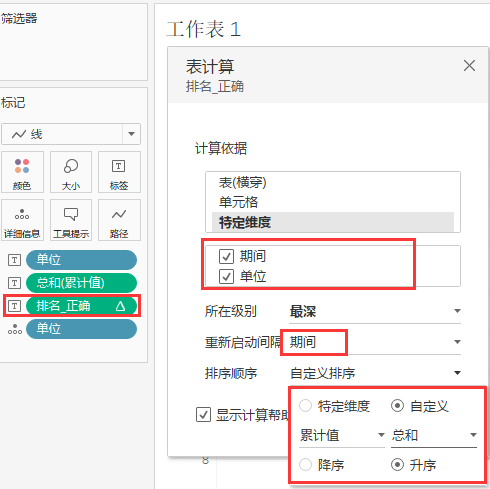Viewport: 490px width, 489px height.
Task: Open the 累计值 field dropdown
Action: pos(342,435)
